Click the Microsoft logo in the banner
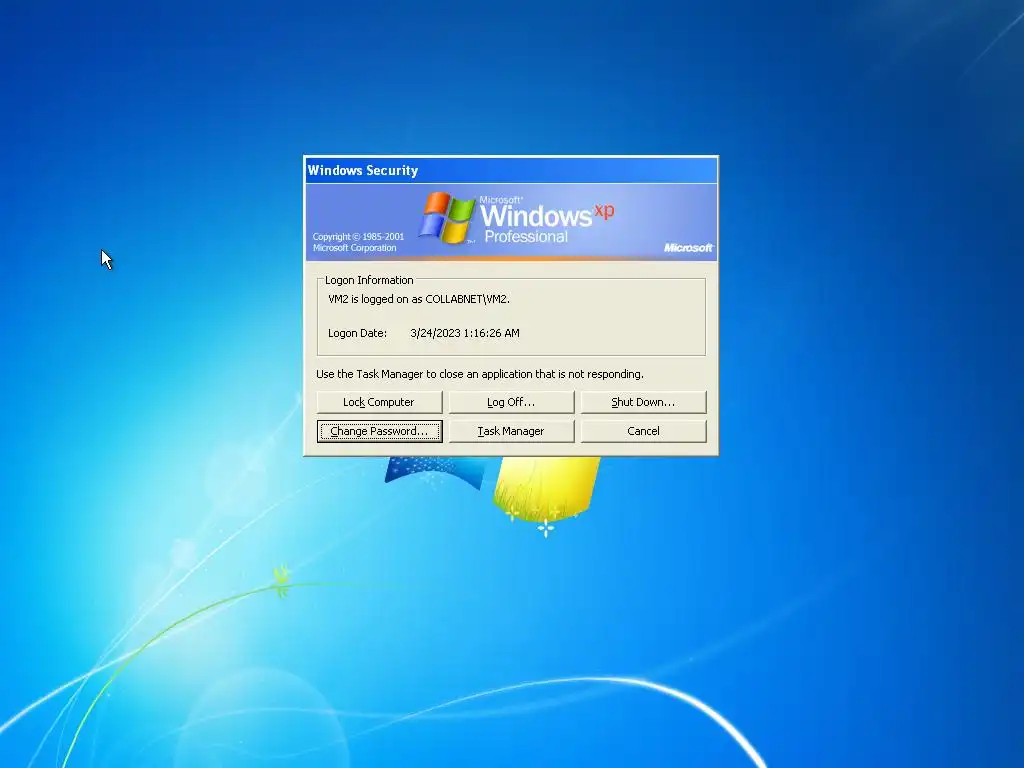Screen dimensions: 1024x768 coord(688,248)
